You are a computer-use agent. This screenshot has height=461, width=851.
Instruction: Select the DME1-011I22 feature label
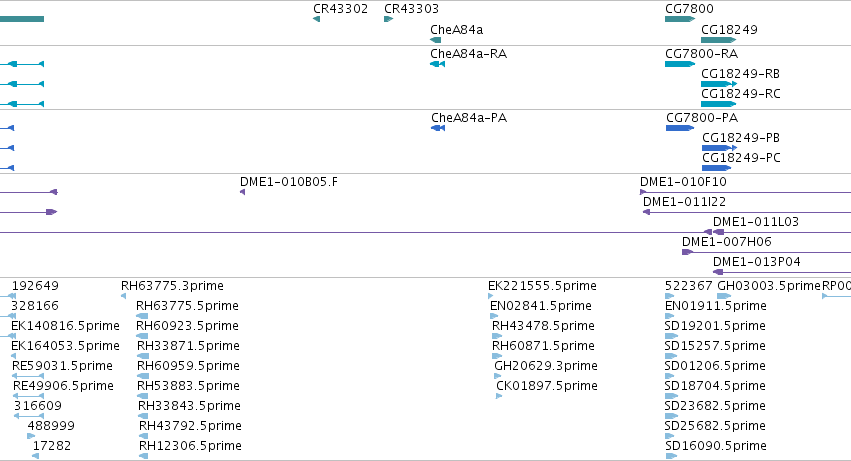(684, 201)
